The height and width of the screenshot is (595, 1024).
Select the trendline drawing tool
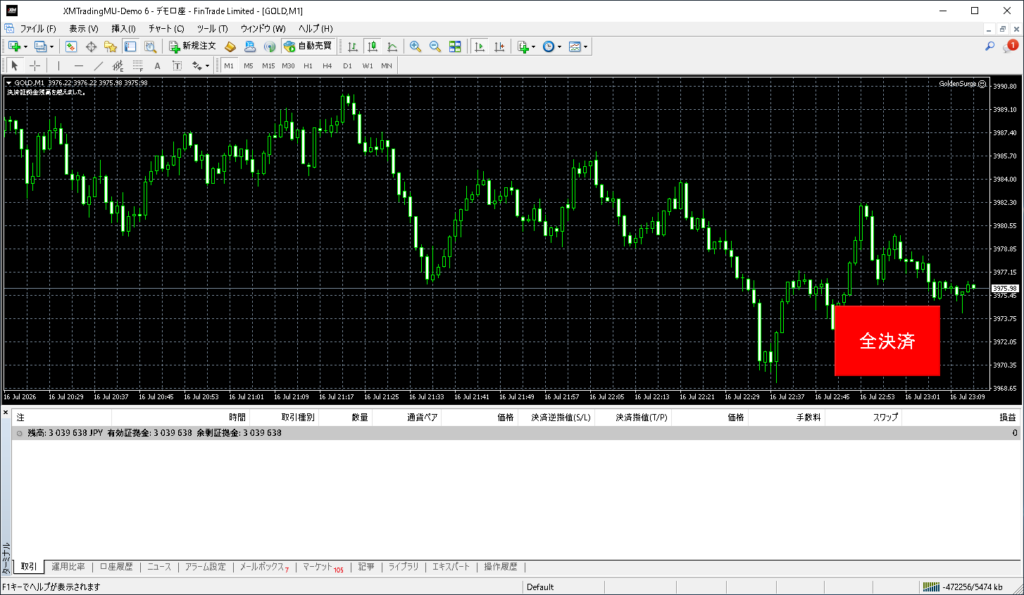(x=99, y=65)
